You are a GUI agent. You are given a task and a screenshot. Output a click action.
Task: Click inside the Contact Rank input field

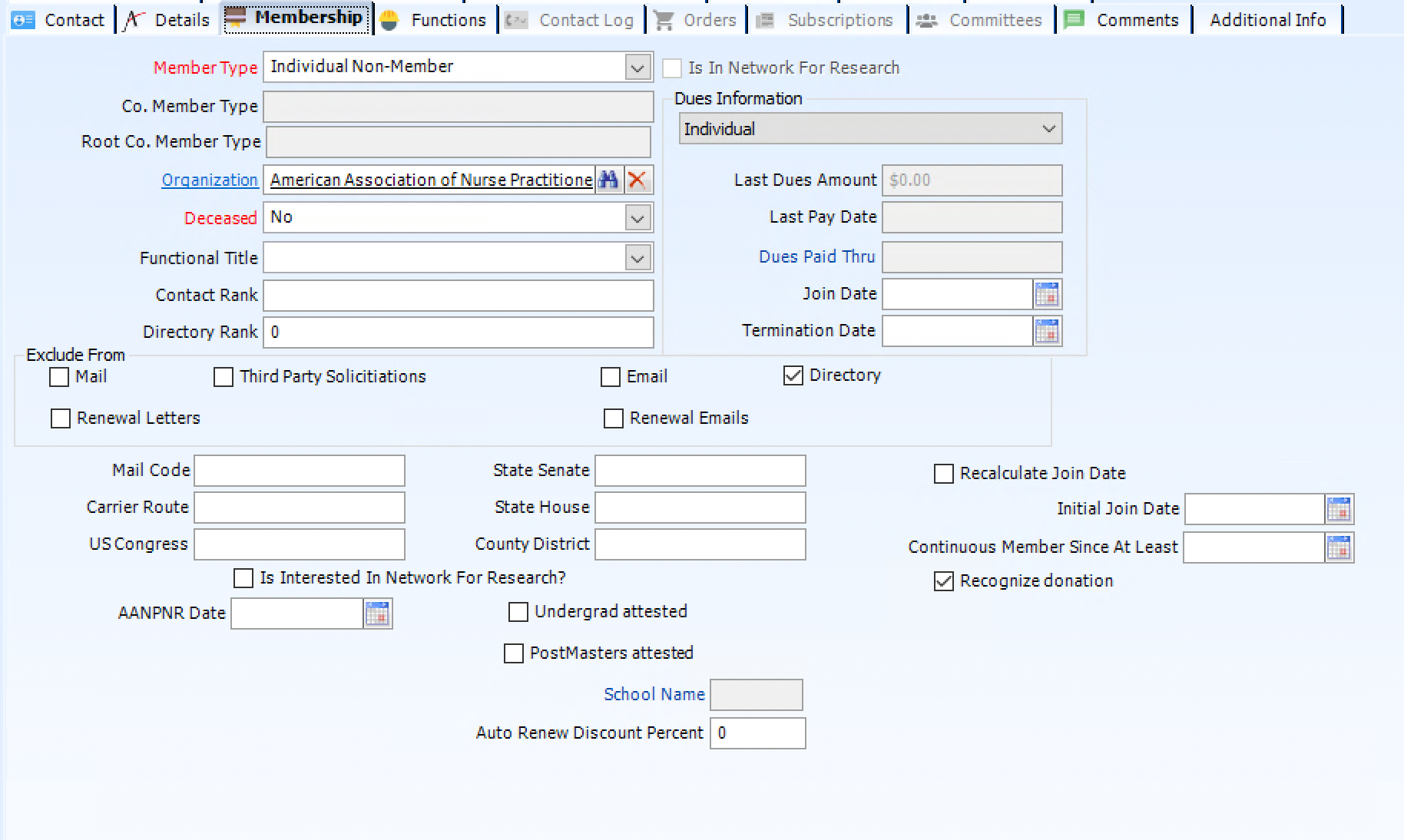click(x=458, y=295)
